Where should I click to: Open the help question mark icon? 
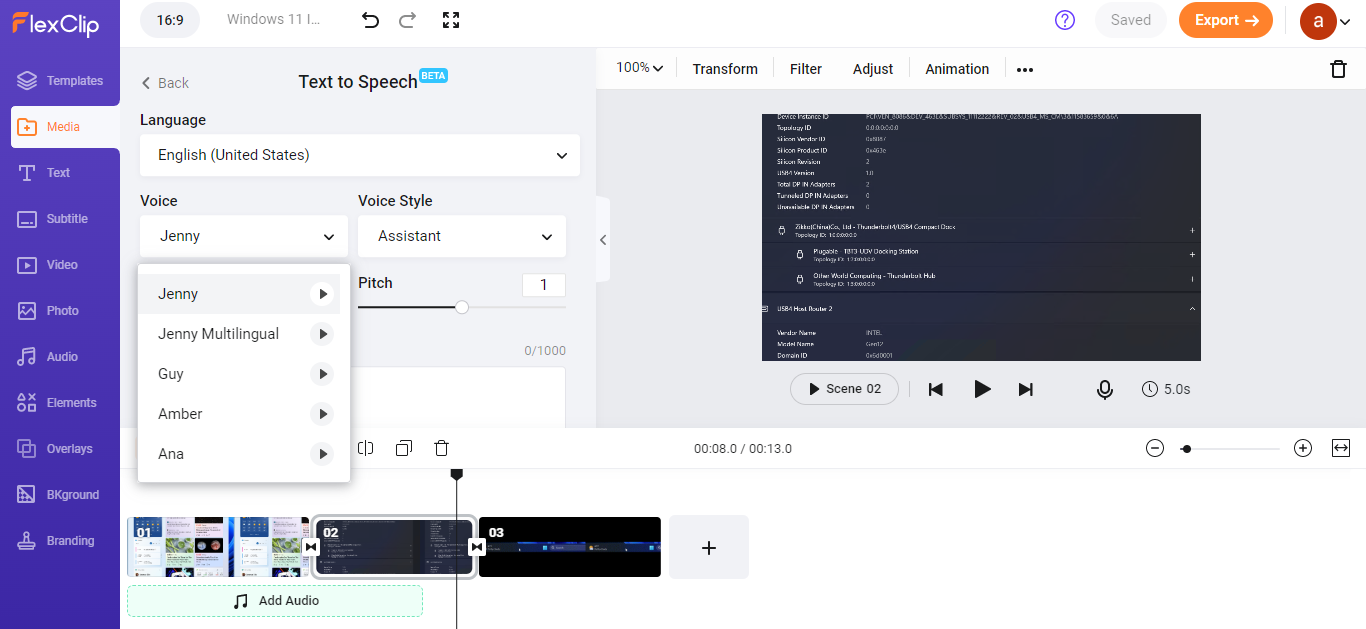coord(1065,20)
